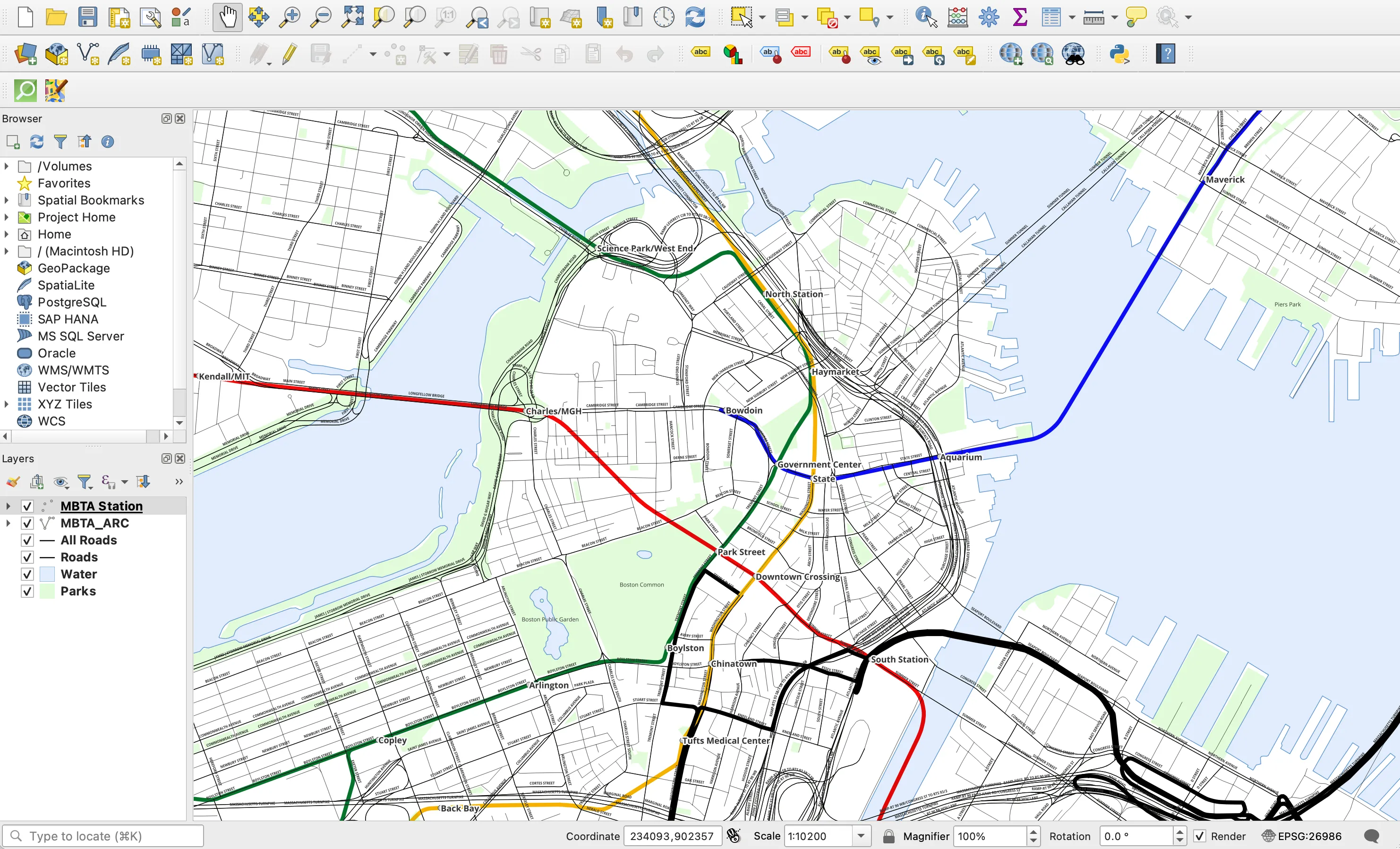This screenshot has width=1400, height=849.
Task: Open a project using the folder icon
Action: tap(56, 17)
